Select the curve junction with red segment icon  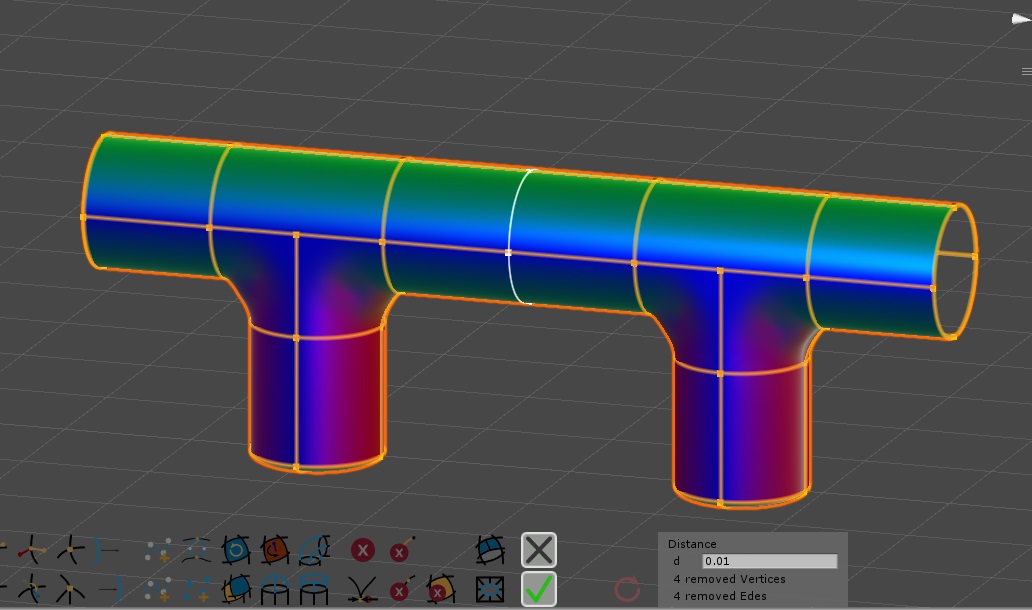pos(32,550)
